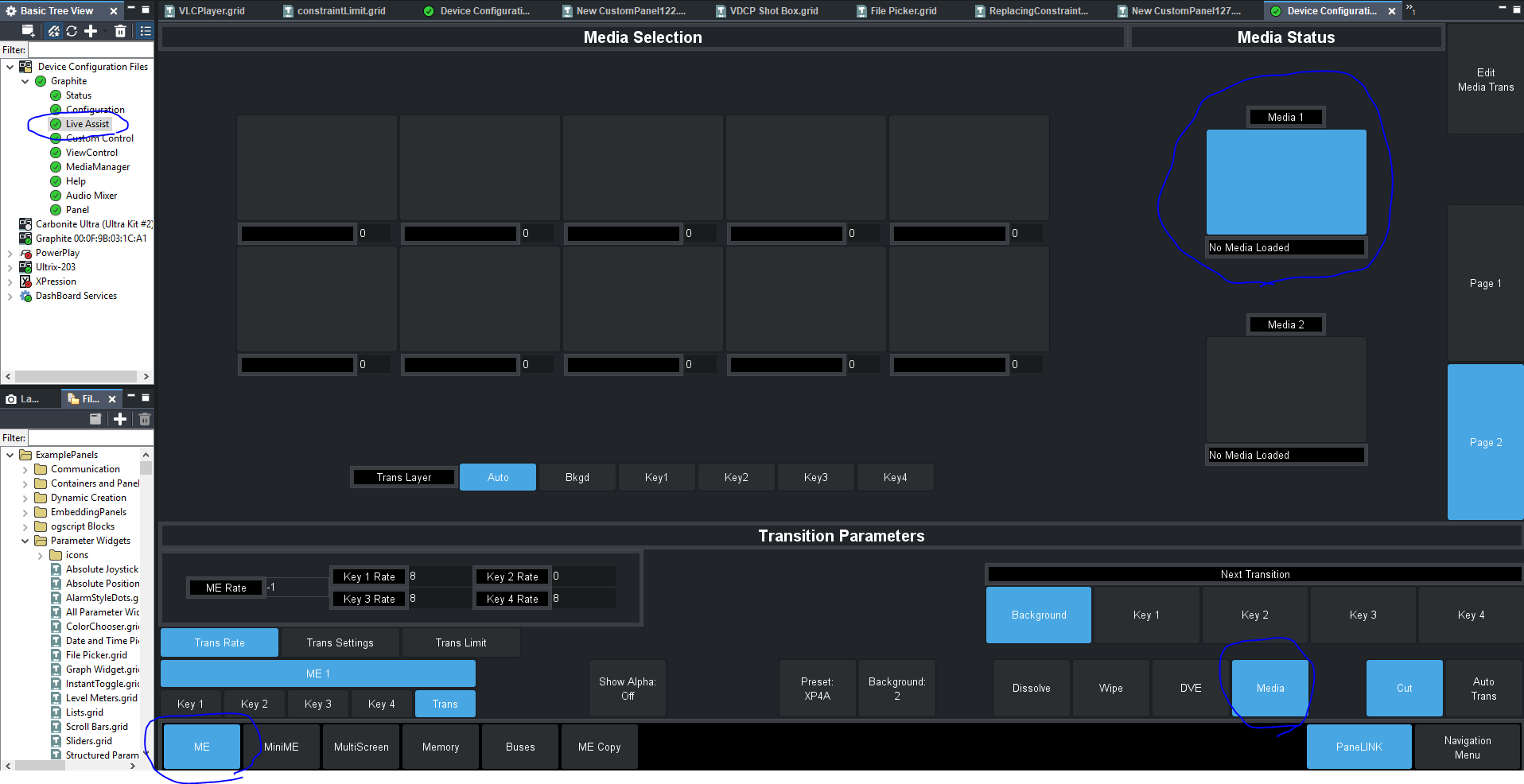The height and width of the screenshot is (784, 1524).
Task: Toggle Key 1 in Next Transition row
Action: pos(1145,615)
